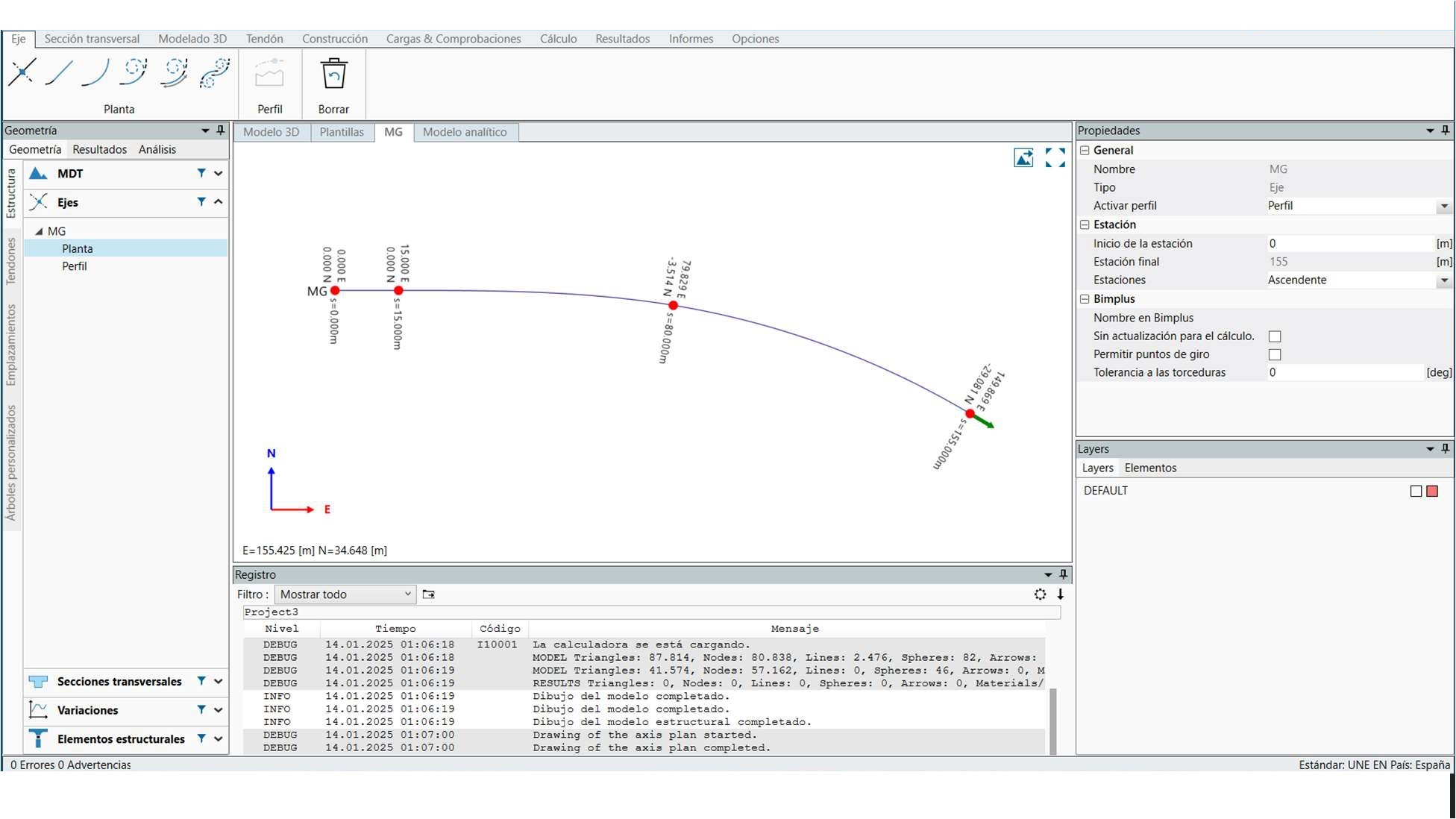Open the Activar perfil dropdown

coord(1444,206)
